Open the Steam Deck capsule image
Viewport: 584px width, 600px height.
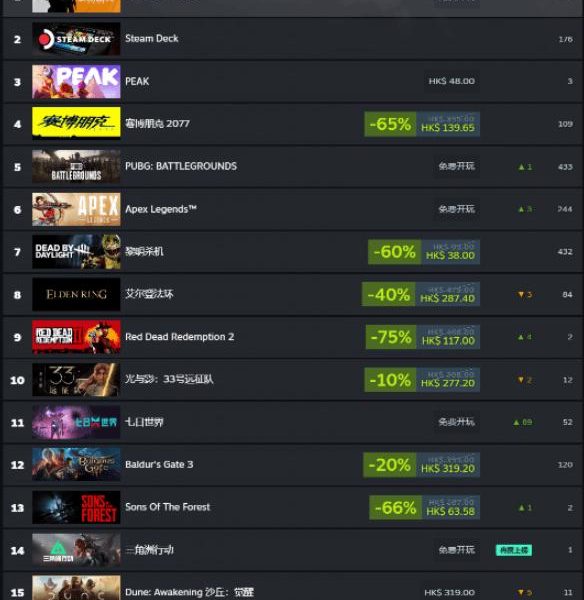[76, 39]
